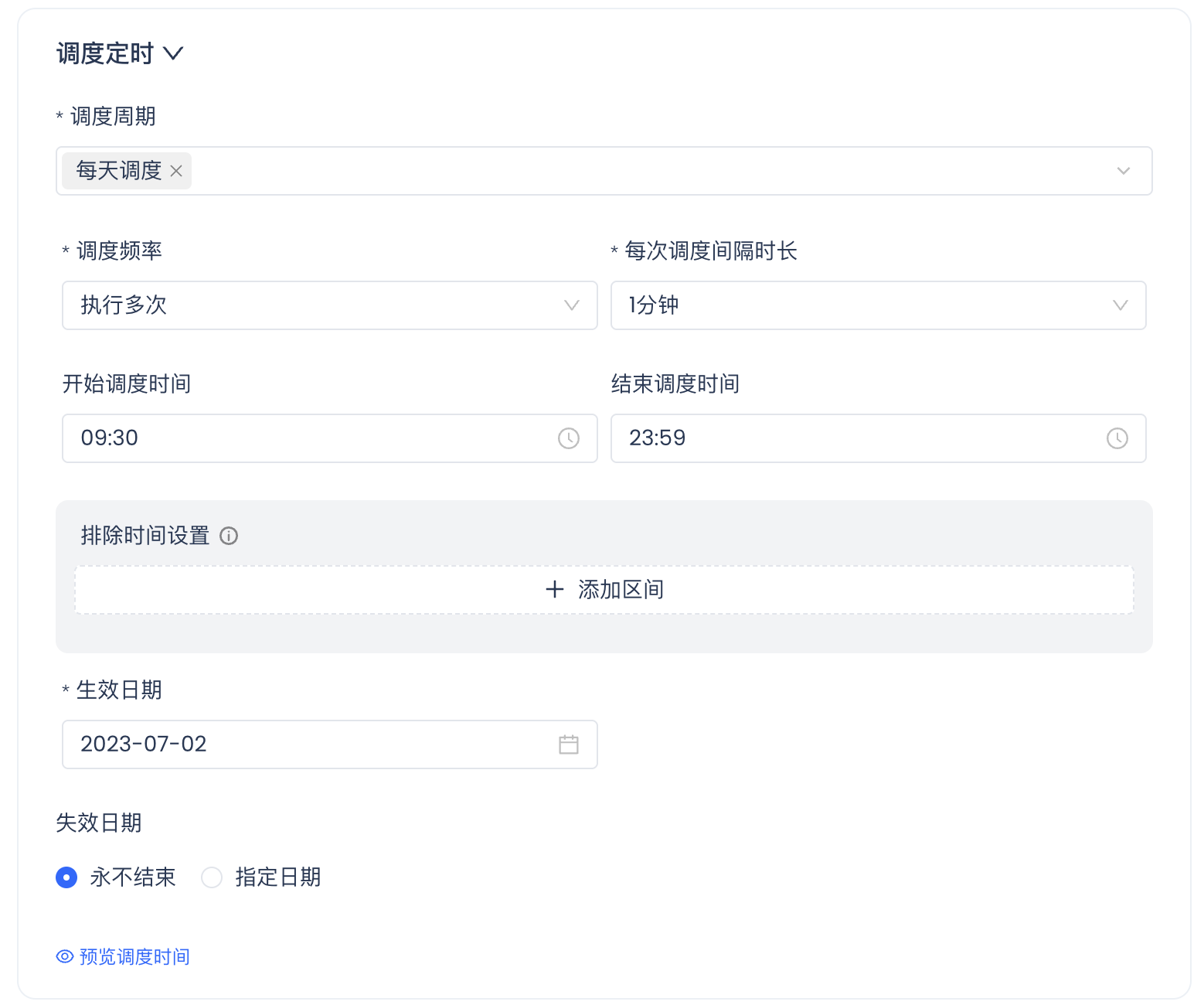Select the 永不结束 radio button
The height and width of the screenshot is (1005, 1204).
pyautogui.click(x=66, y=877)
